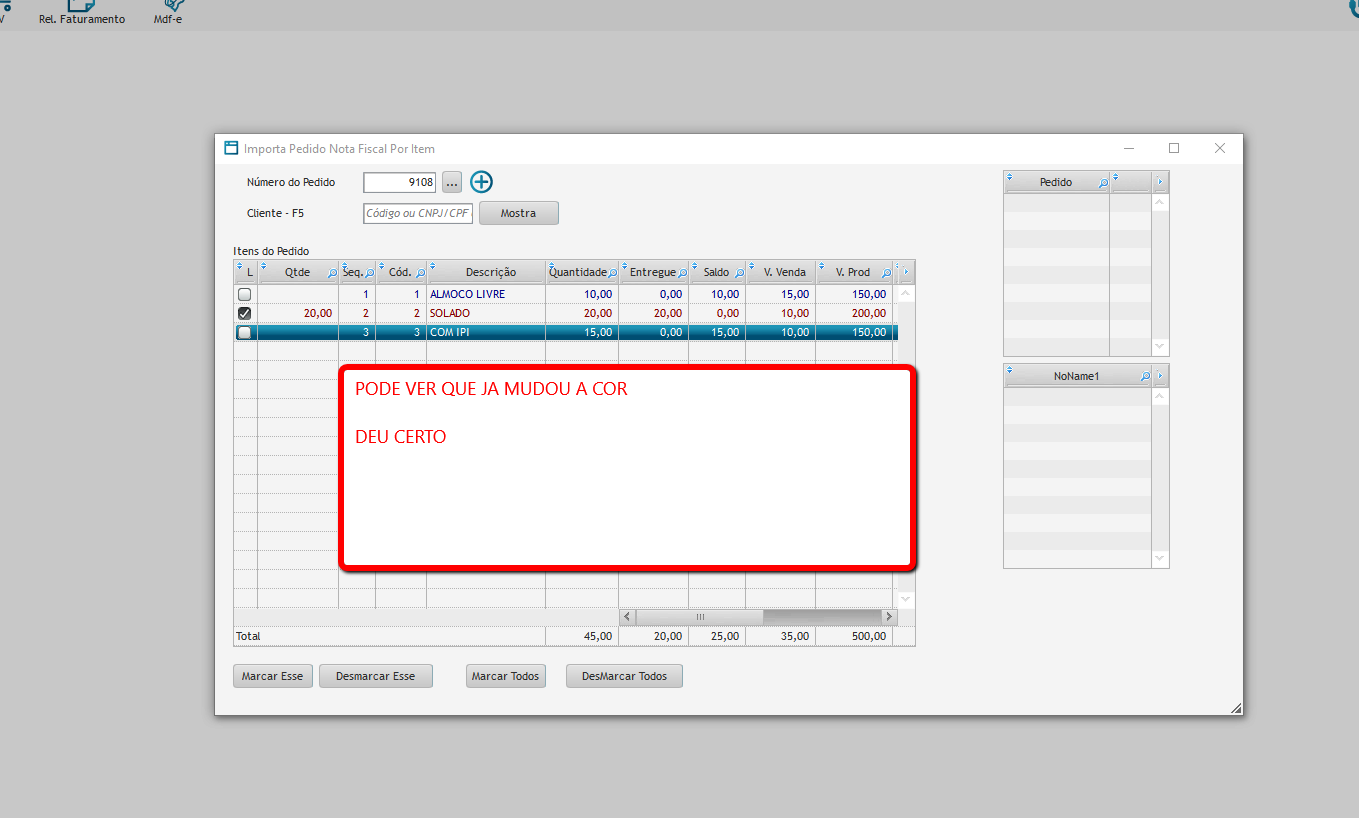Click the chevron at right of Pedido grid header
The width and height of the screenshot is (1359, 818).
[x=1159, y=181]
